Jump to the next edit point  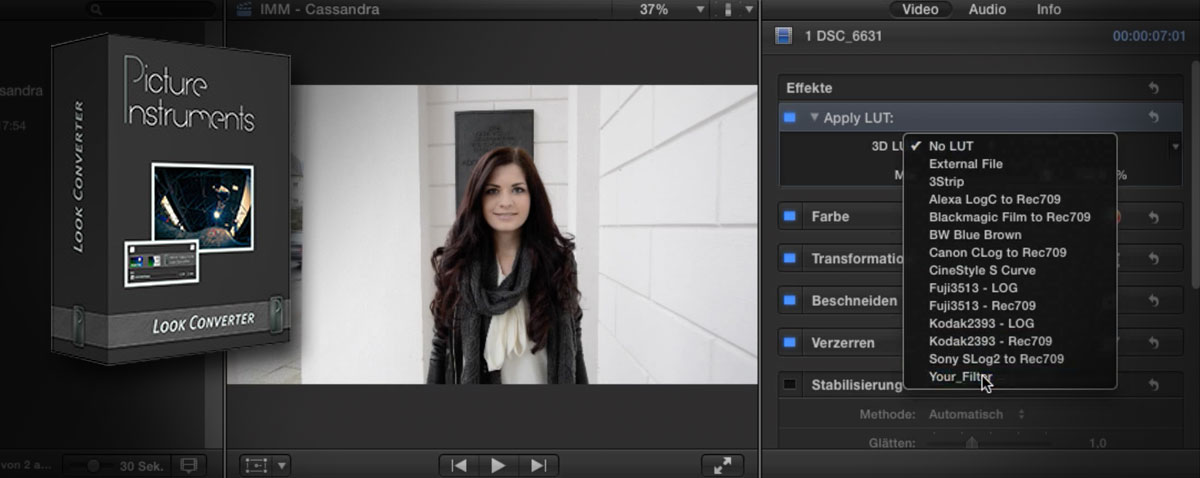pos(538,465)
